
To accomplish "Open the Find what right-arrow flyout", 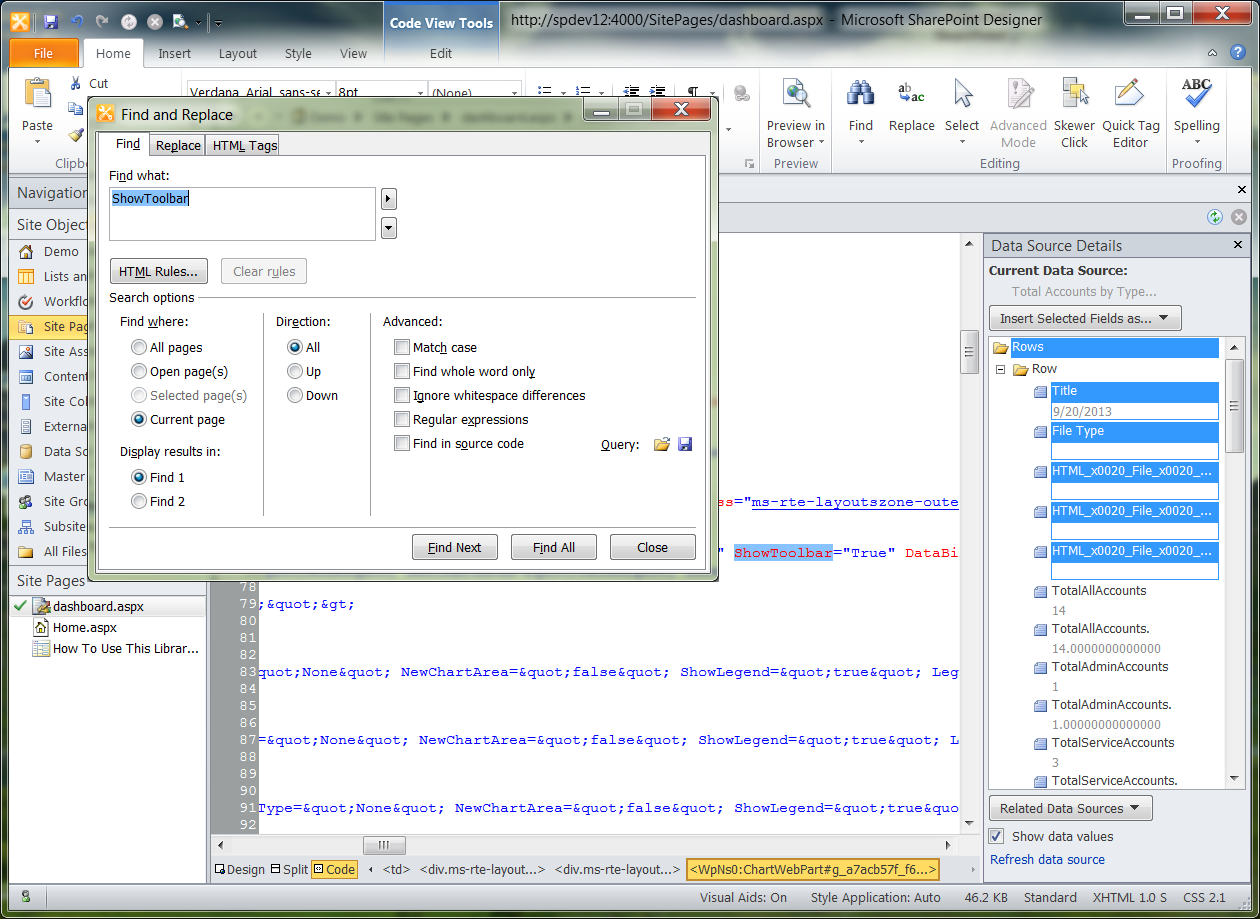I will 389,199.
